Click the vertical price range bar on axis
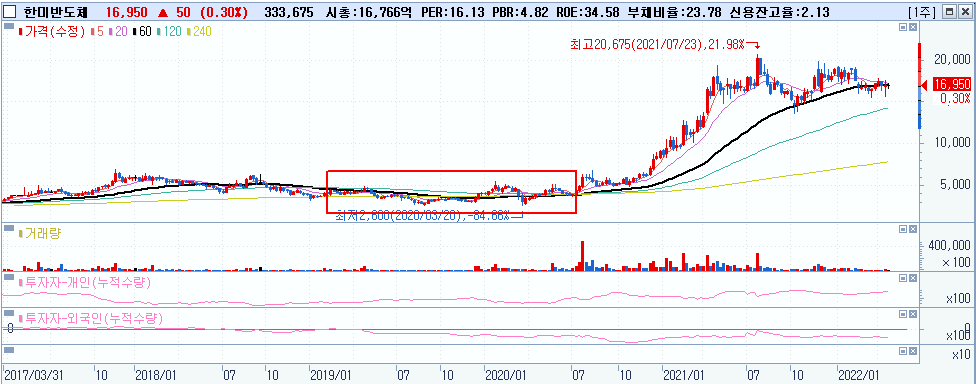Viewport: 976px width, 384px height. tap(920, 86)
